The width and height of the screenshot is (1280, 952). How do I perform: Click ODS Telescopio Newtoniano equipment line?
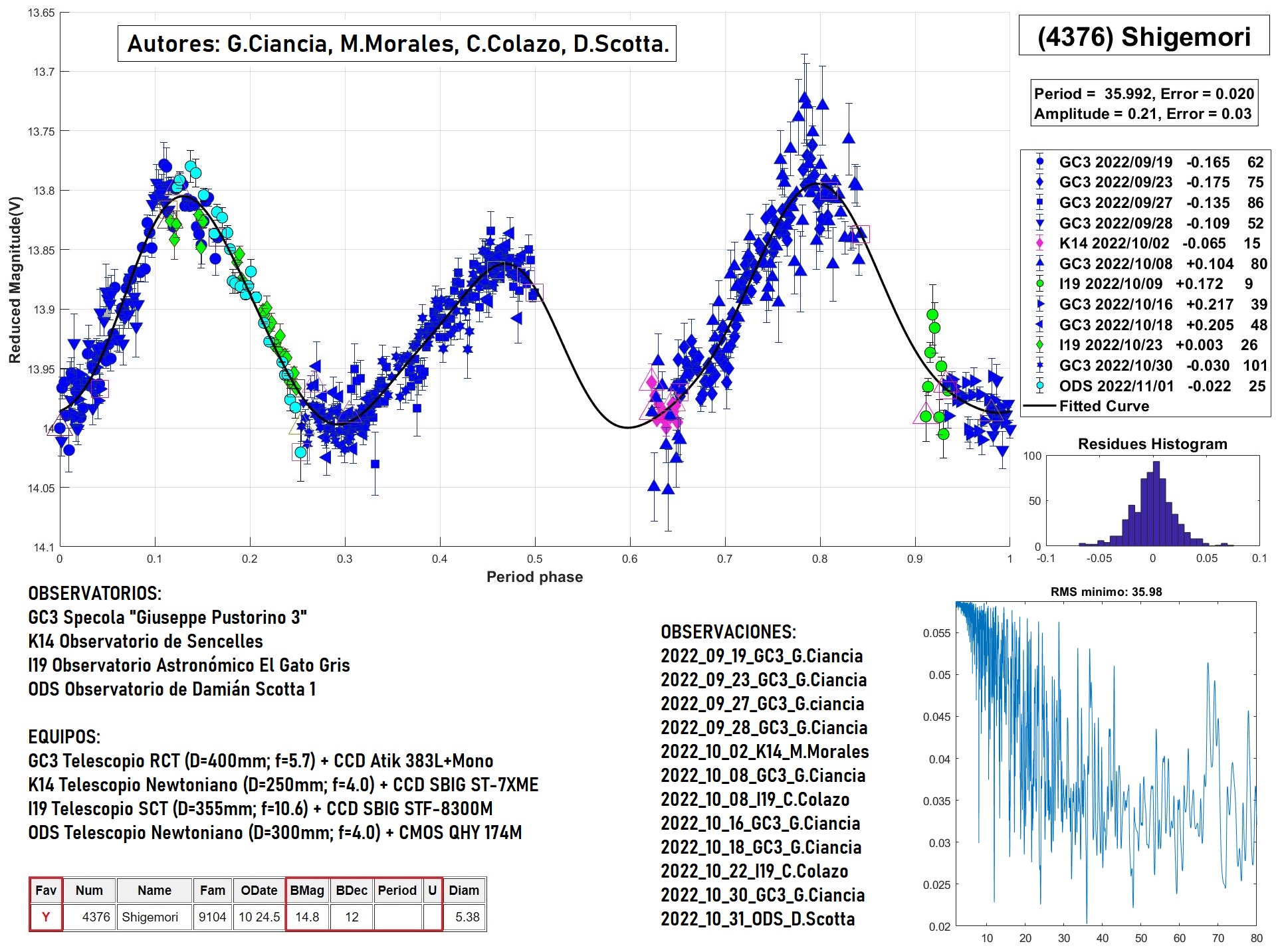(x=275, y=832)
